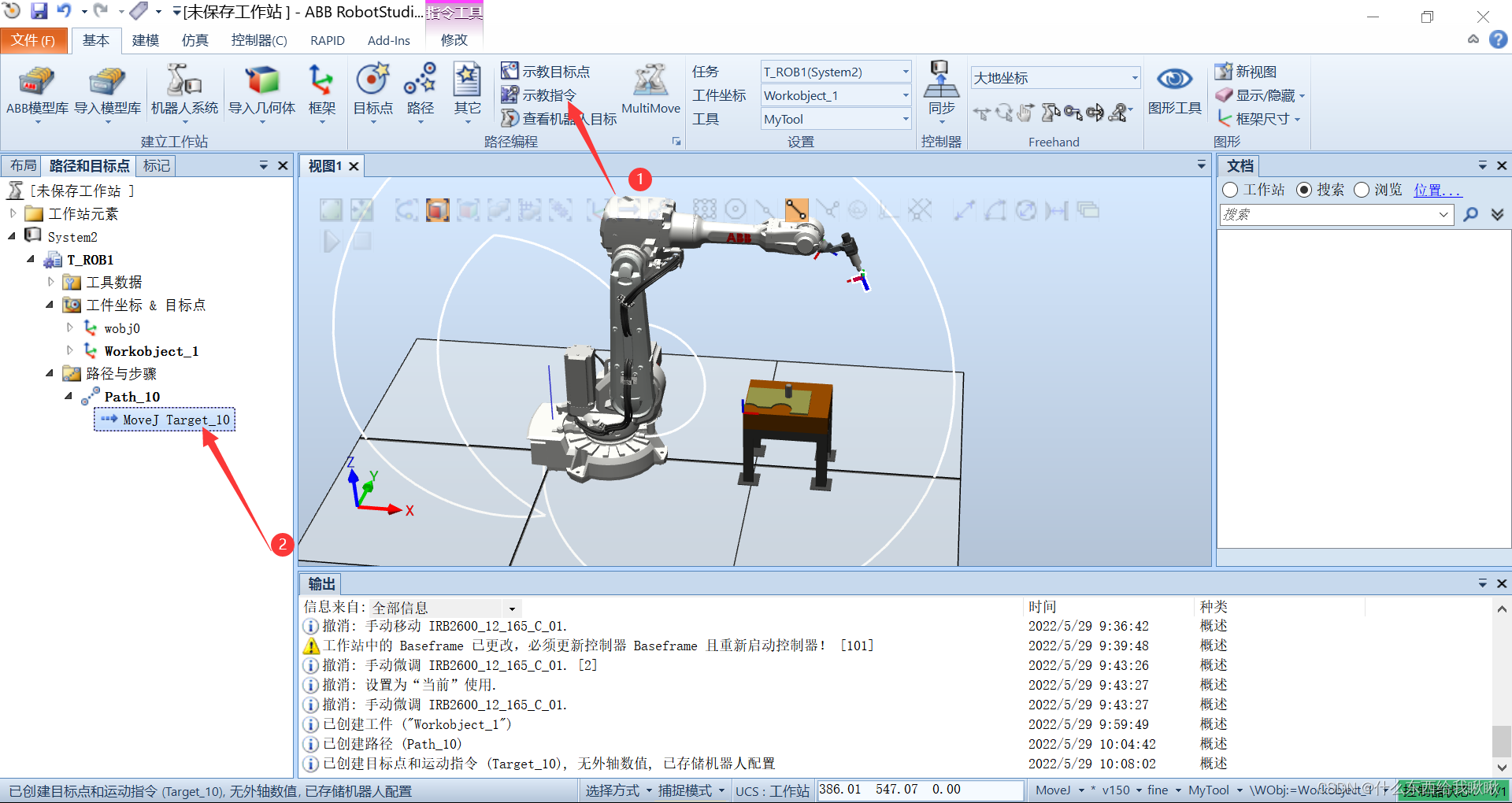The image size is (1512, 803).
Task: Open the 选择方式 status bar dropdown
Action: coord(618,790)
